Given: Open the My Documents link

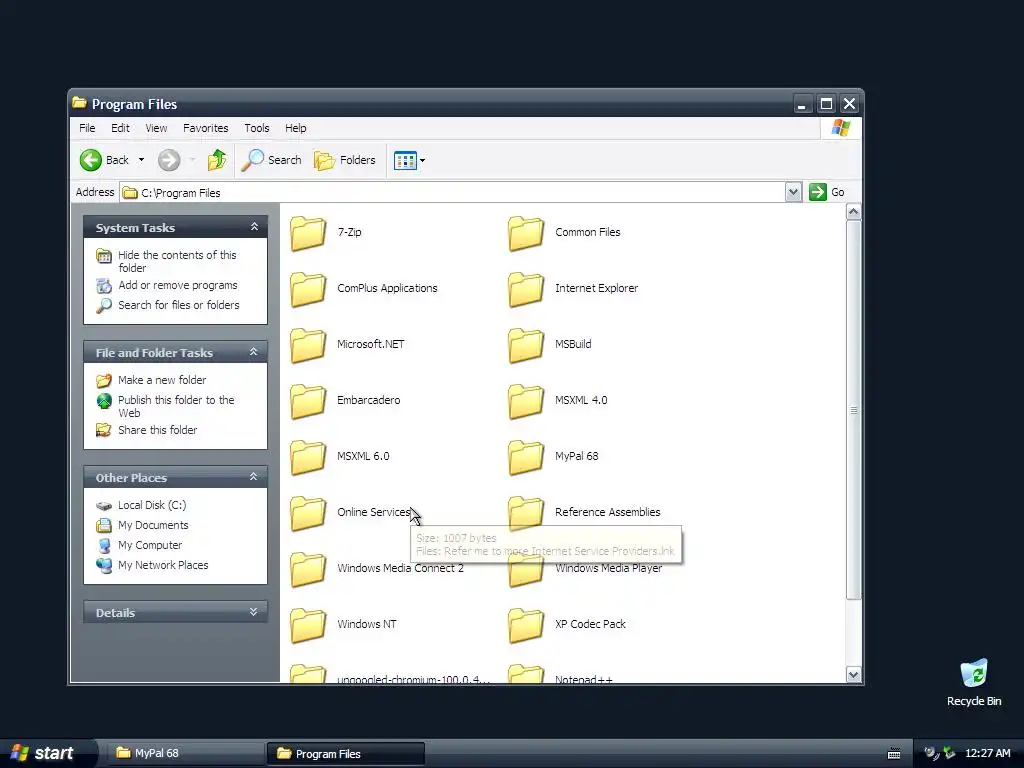Looking at the screenshot, I should click(153, 525).
